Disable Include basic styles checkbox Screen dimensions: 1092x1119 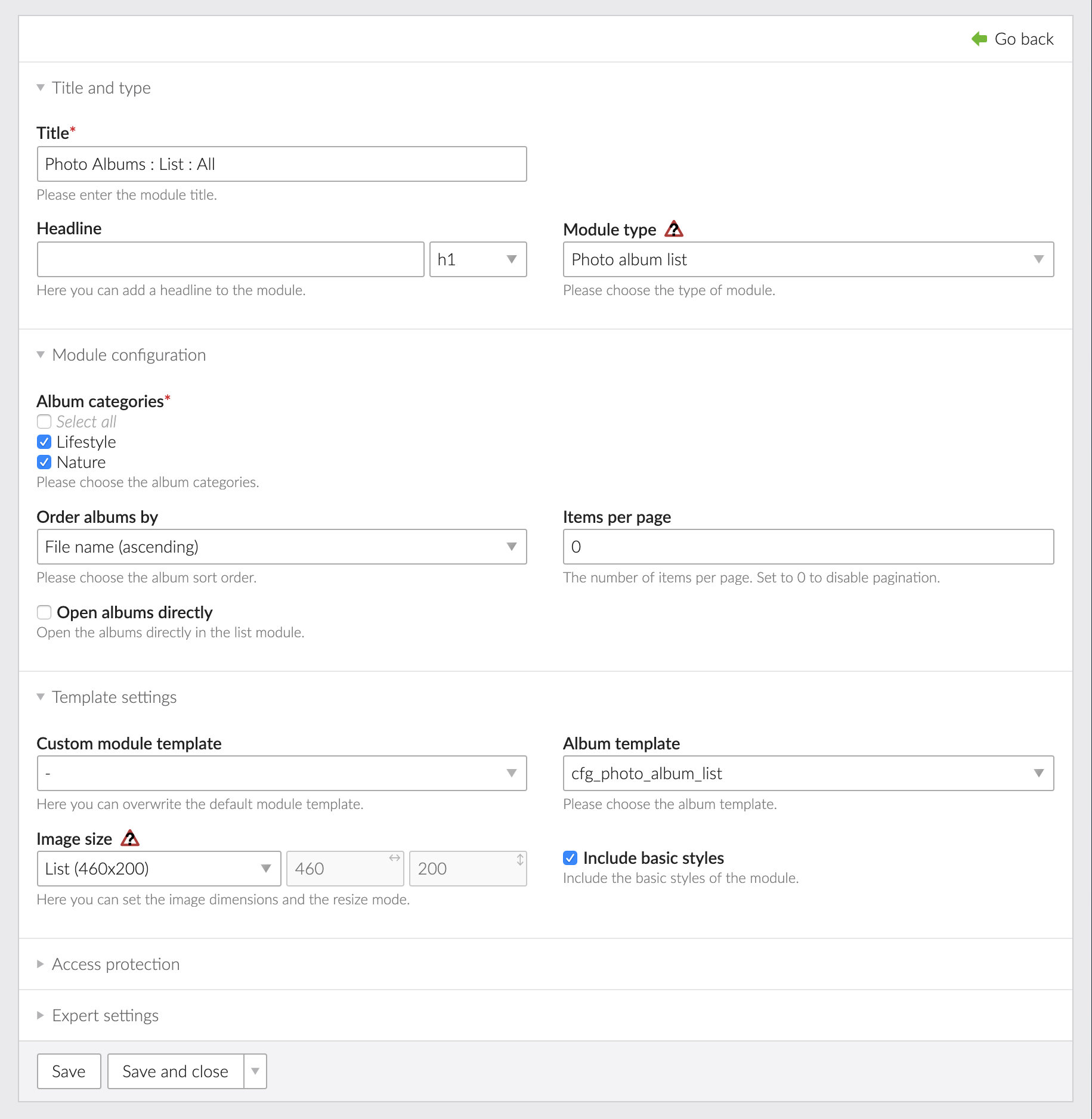pyautogui.click(x=570, y=858)
